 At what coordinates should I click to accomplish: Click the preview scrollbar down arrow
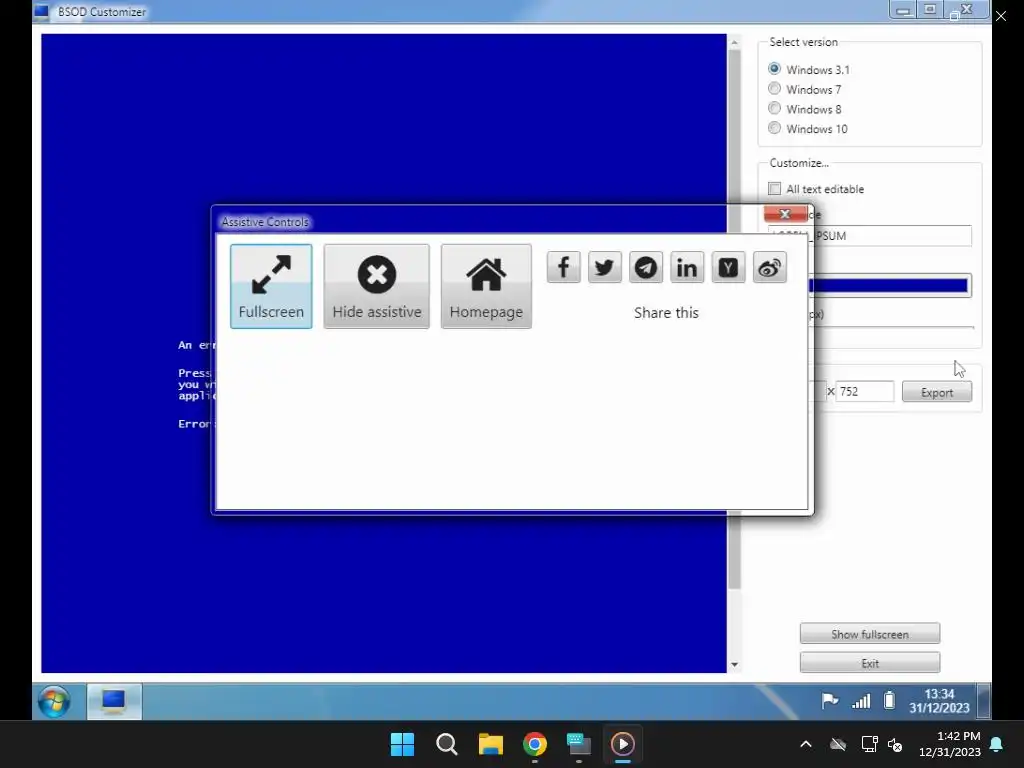(735, 665)
